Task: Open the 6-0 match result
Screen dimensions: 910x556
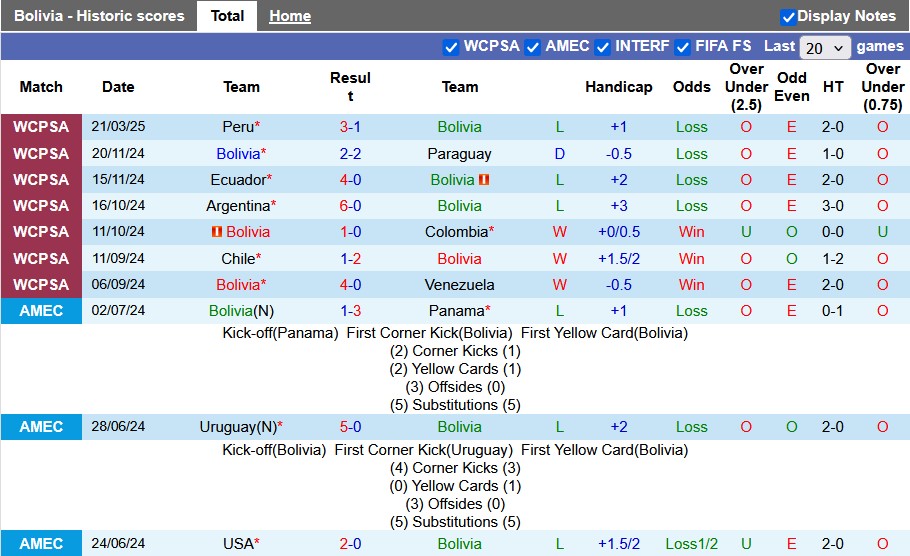Action: (350, 206)
